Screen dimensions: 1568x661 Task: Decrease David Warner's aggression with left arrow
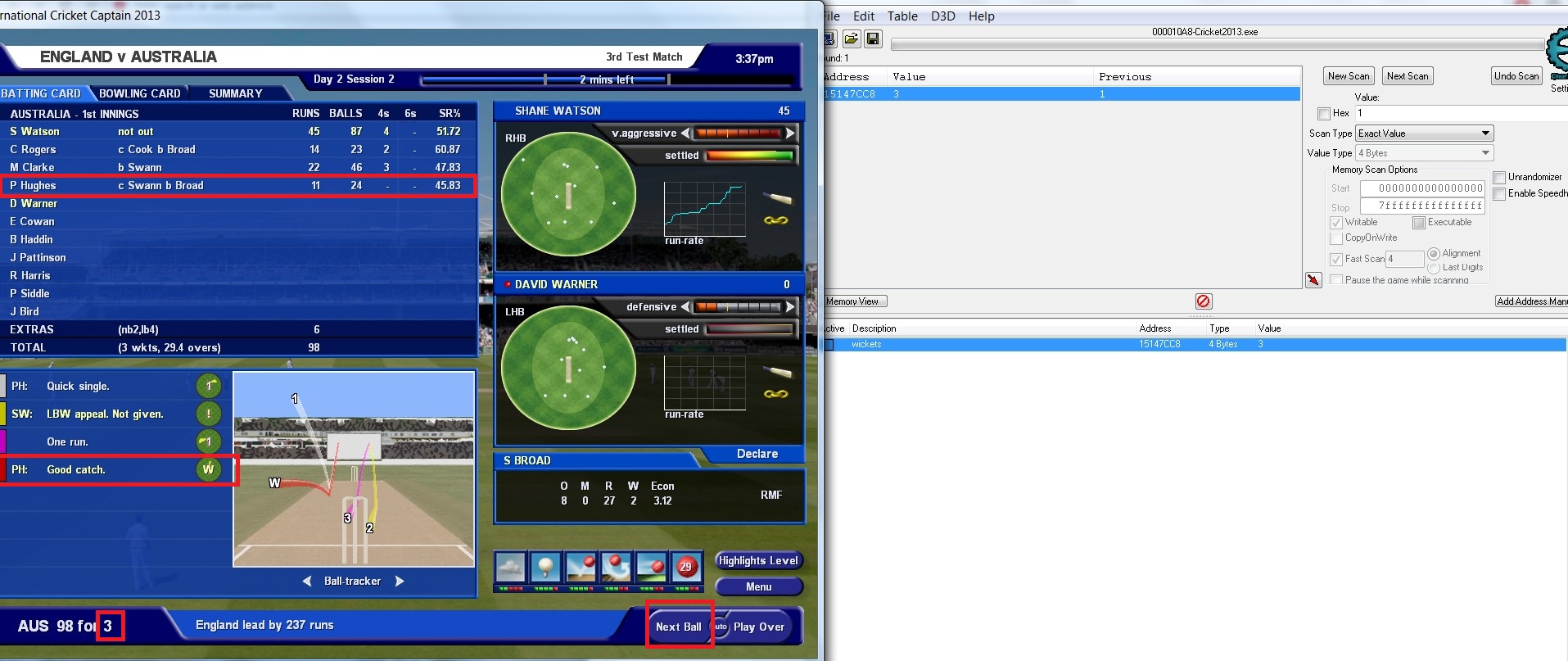(686, 307)
